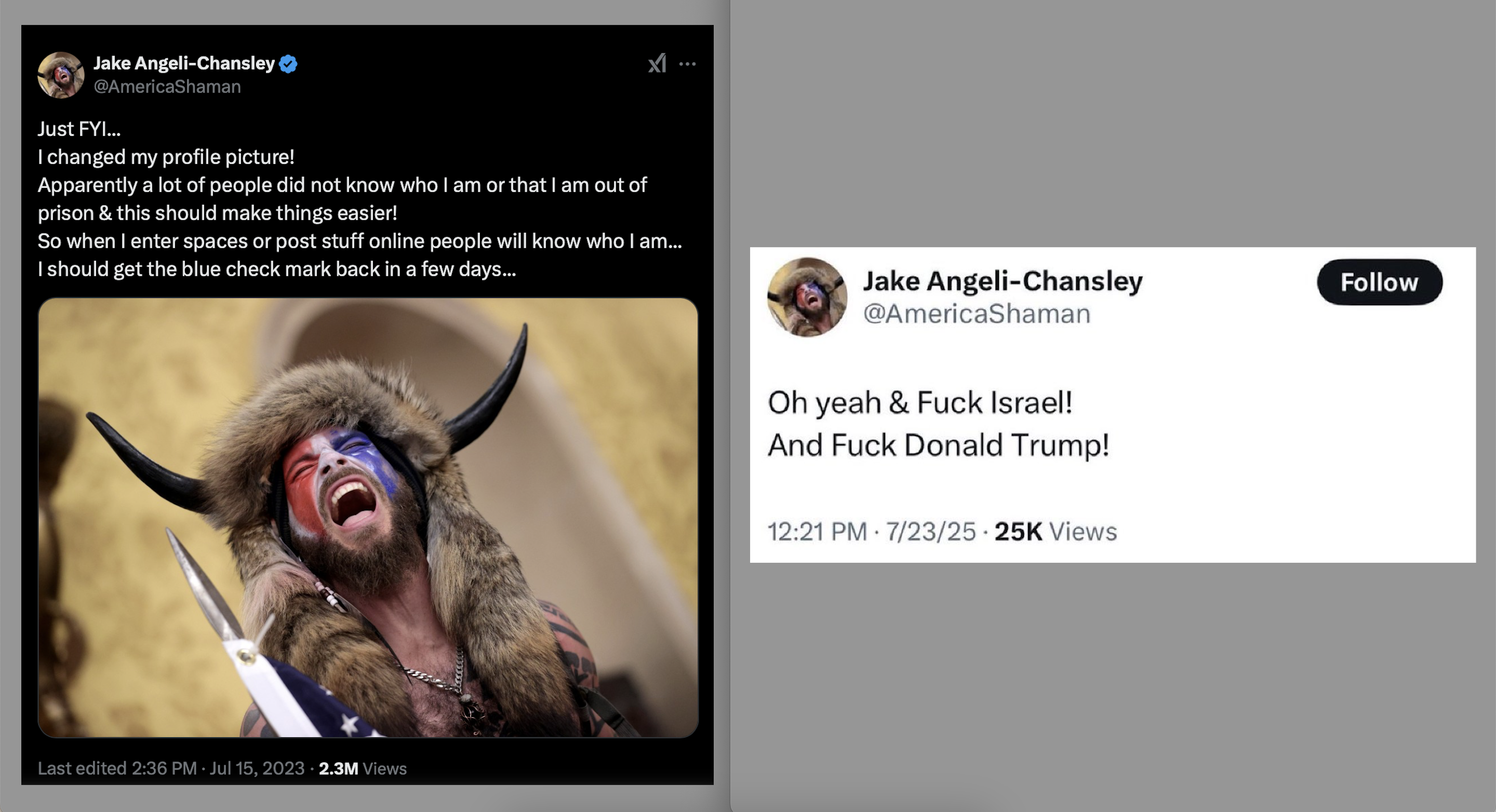Click the "Just FYI..." tweet text

click(79, 129)
